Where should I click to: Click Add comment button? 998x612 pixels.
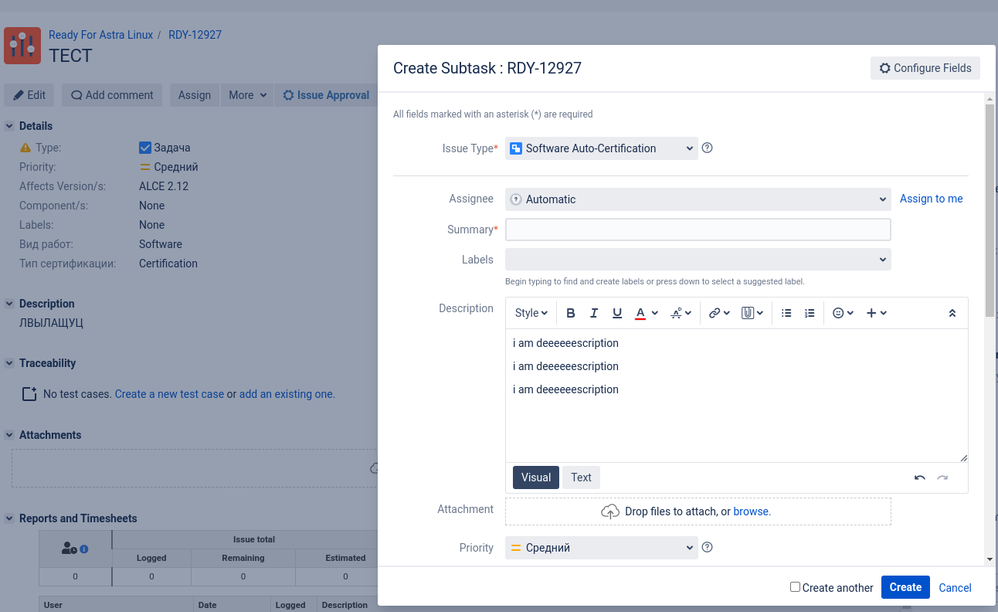pyautogui.click(x=112, y=95)
